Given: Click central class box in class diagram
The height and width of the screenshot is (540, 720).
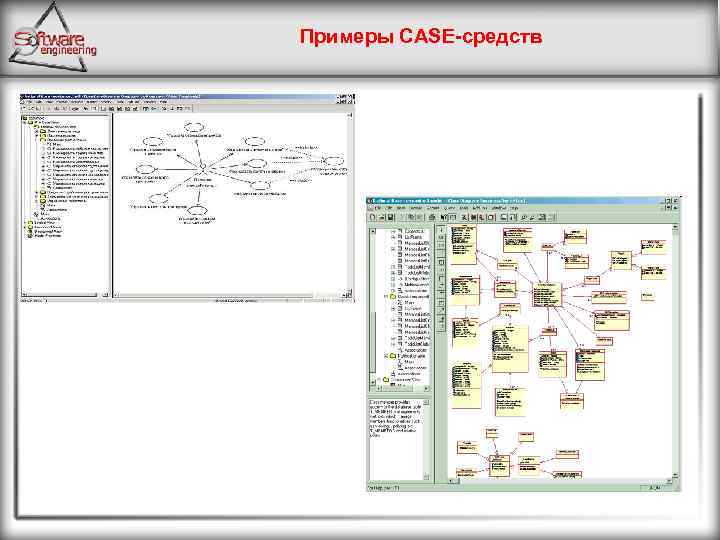Looking at the screenshot, I should [547, 294].
